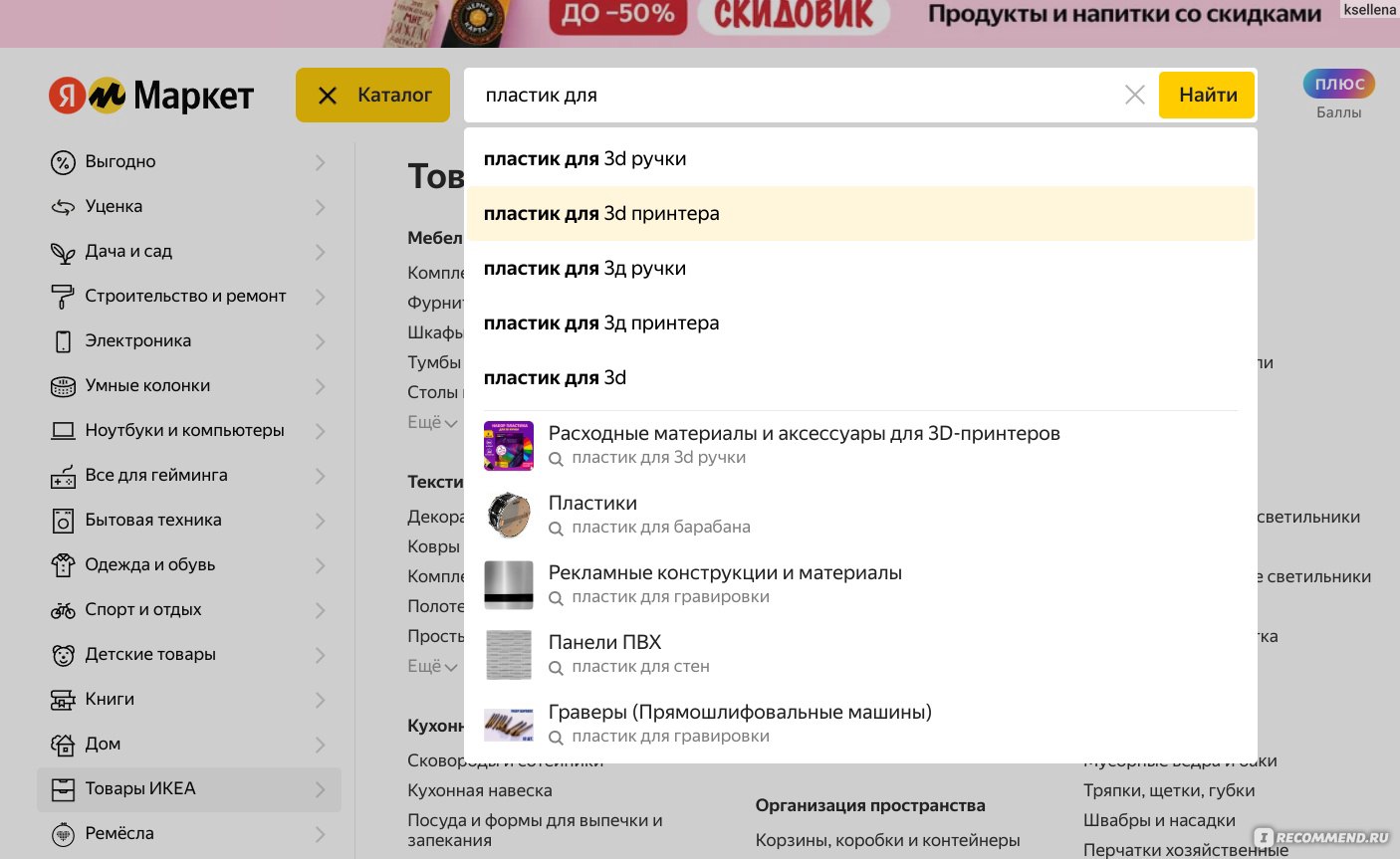Expand the Детские товары chevron
The width and height of the screenshot is (1400, 859).
tap(320, 655)
